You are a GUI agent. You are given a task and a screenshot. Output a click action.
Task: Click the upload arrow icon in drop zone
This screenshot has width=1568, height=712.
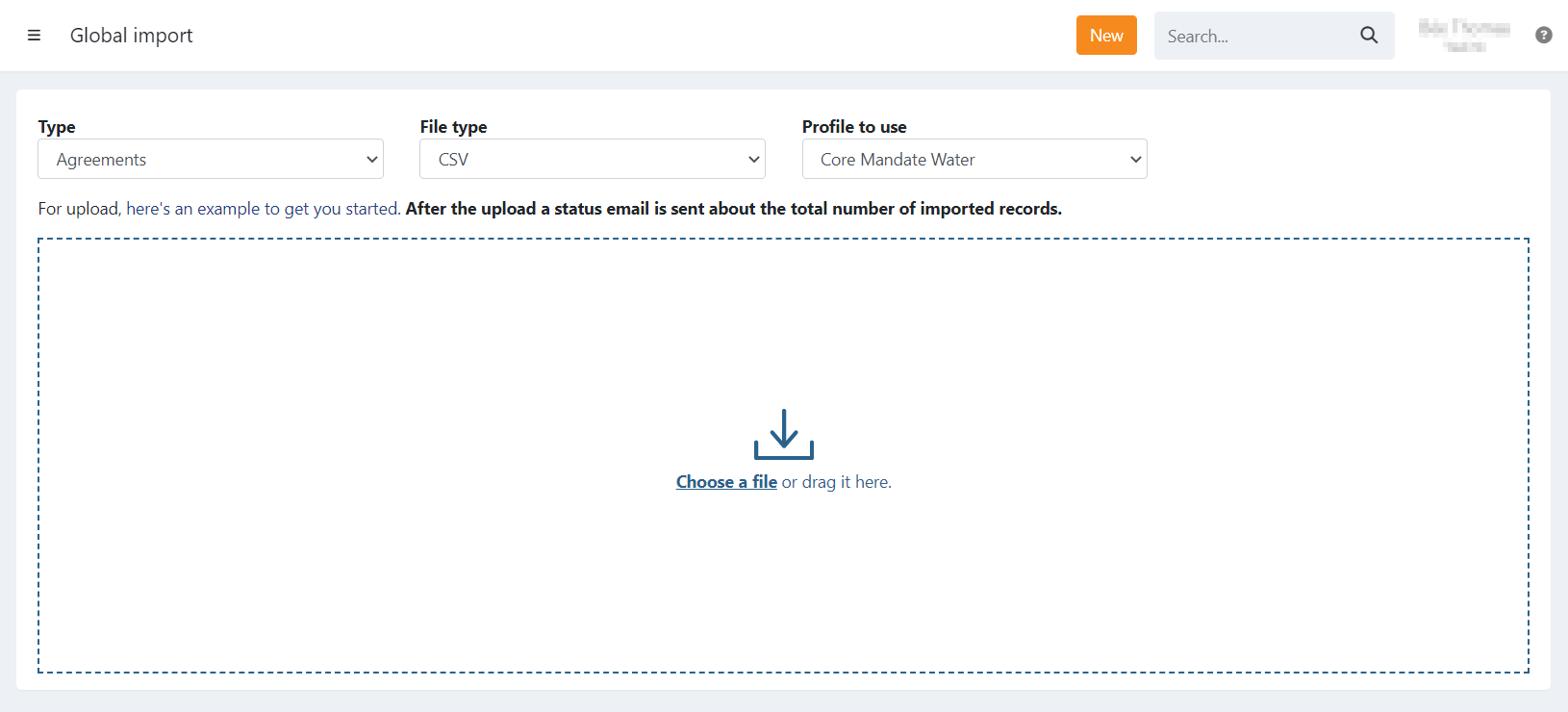click(x=783, y=434)
